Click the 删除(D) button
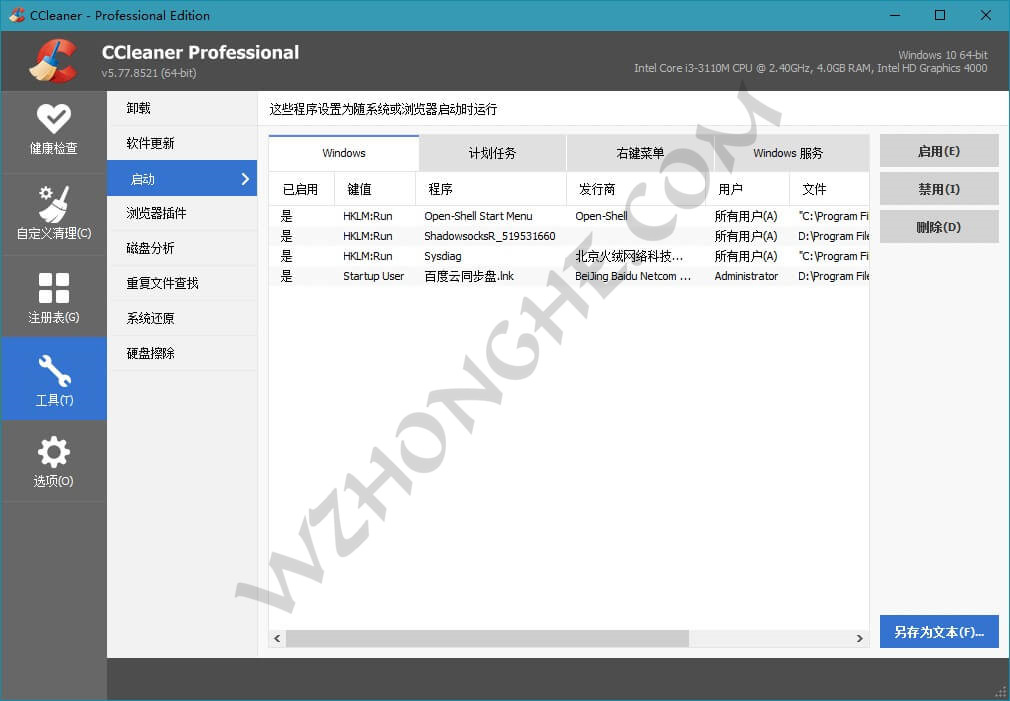 click(938, 226)
